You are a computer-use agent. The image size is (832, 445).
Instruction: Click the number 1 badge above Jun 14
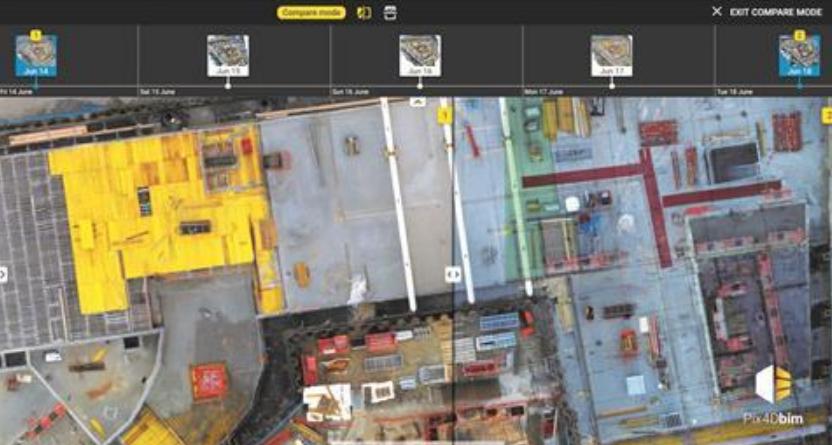(x=36, y=35)
